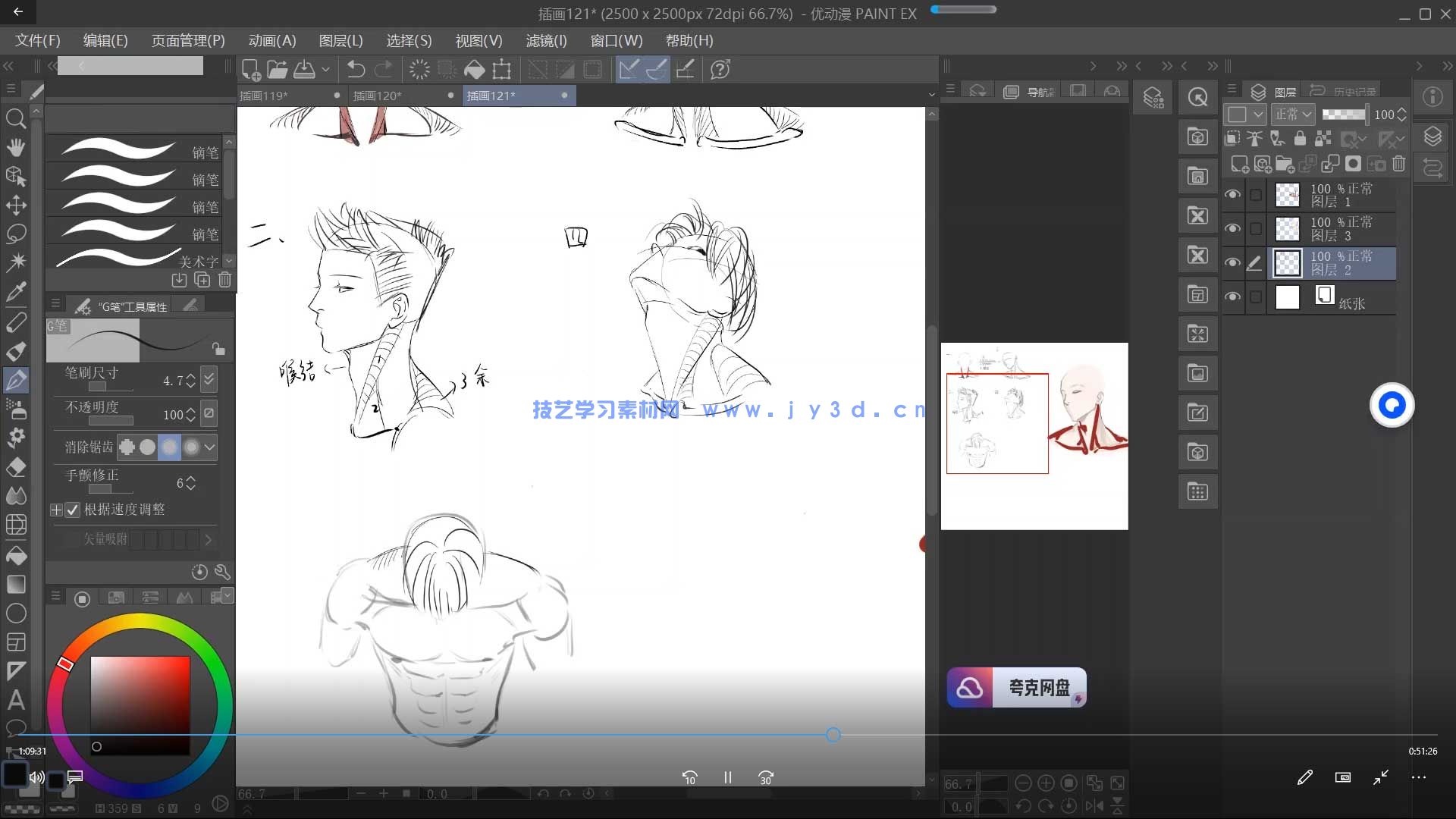Select the Eraser tool in the toolbar

click(17, 467)
